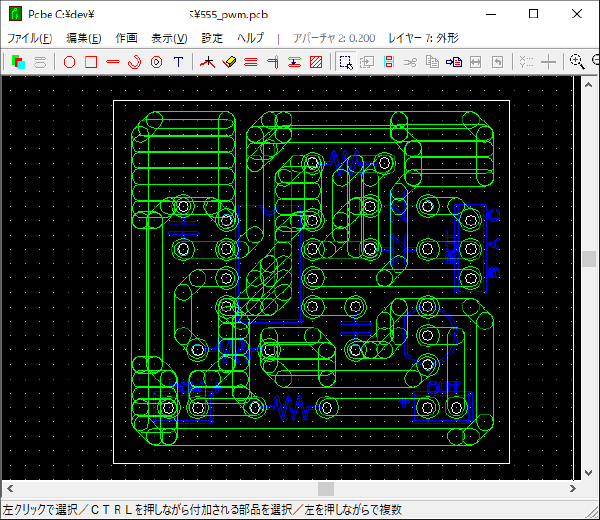Click the vertical scrollbar thumb
Image resolution: width=600 pixels, height=520 pixels.
coord(590,259)
